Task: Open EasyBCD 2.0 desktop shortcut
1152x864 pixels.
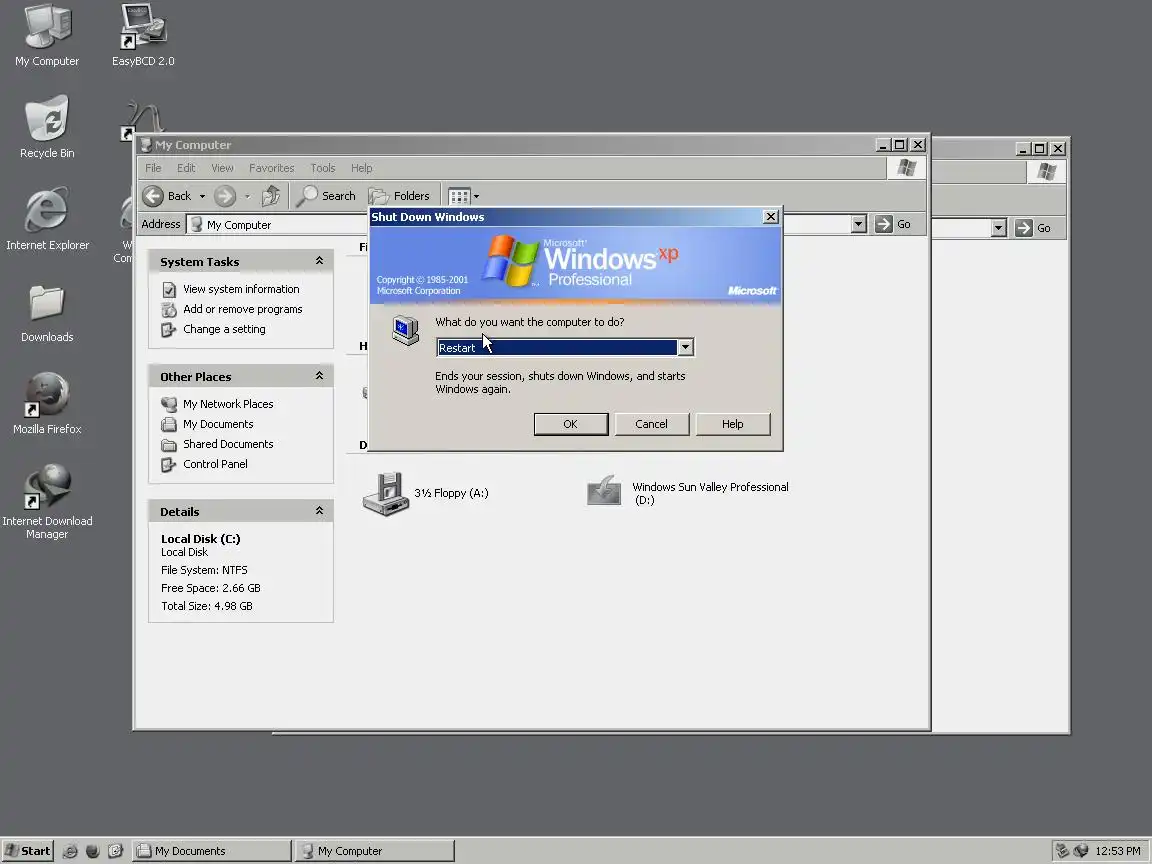Action: click(143, 35)
